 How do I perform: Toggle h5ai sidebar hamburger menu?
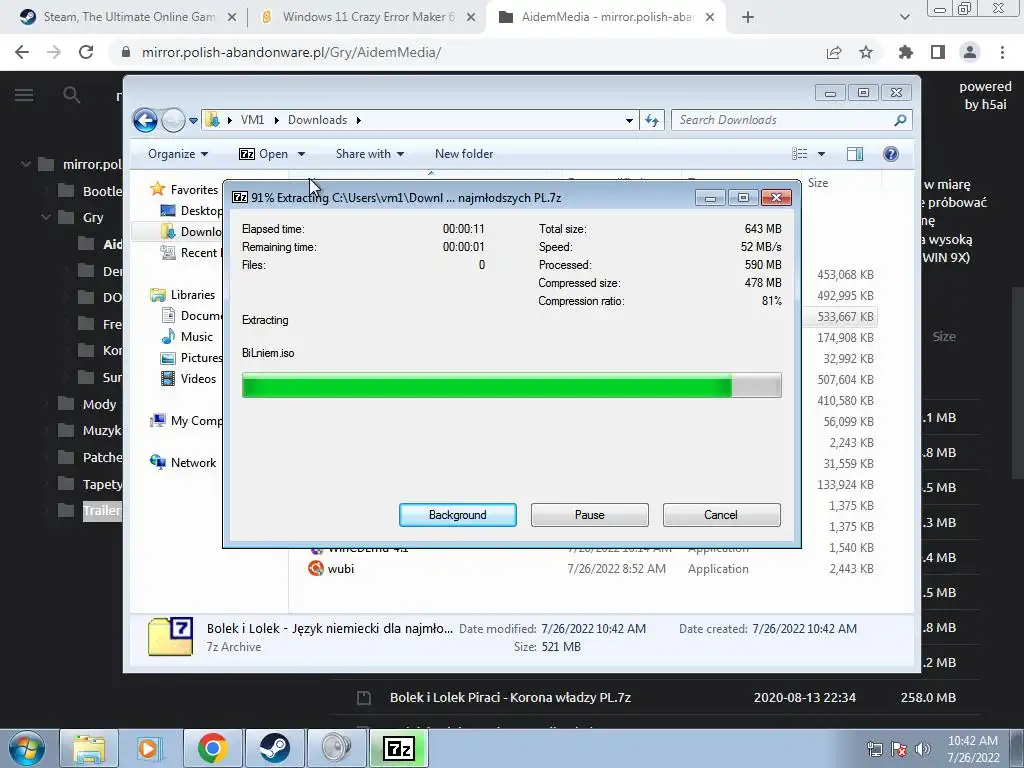point(24,95)
